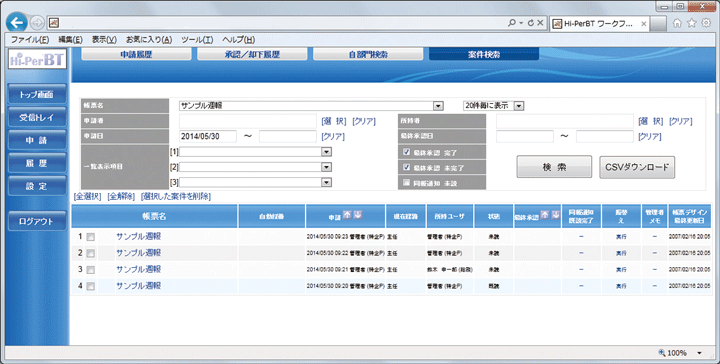The width and height of the screenshot is (720, 364).
Task: Open the ヘルプ(H) menu
Action: [x=238, y=40]
